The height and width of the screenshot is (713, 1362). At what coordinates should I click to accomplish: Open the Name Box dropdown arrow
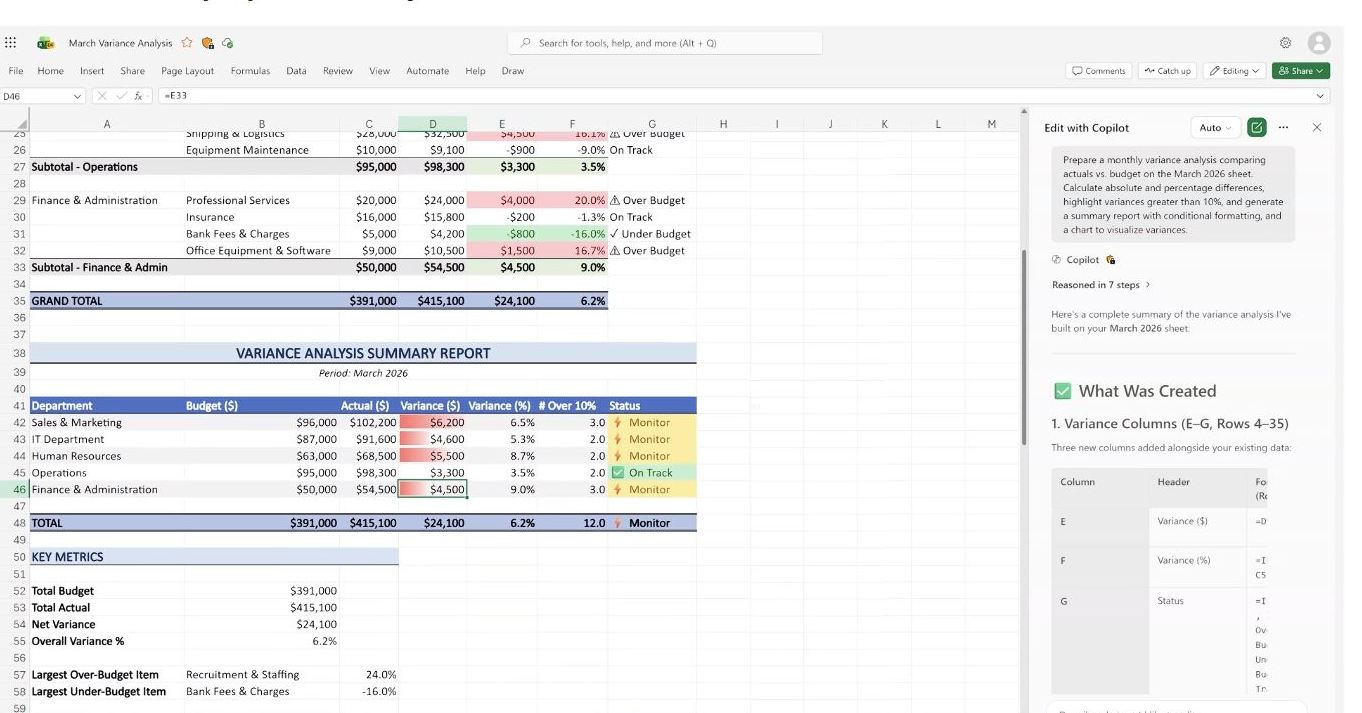tap(78, 96)
